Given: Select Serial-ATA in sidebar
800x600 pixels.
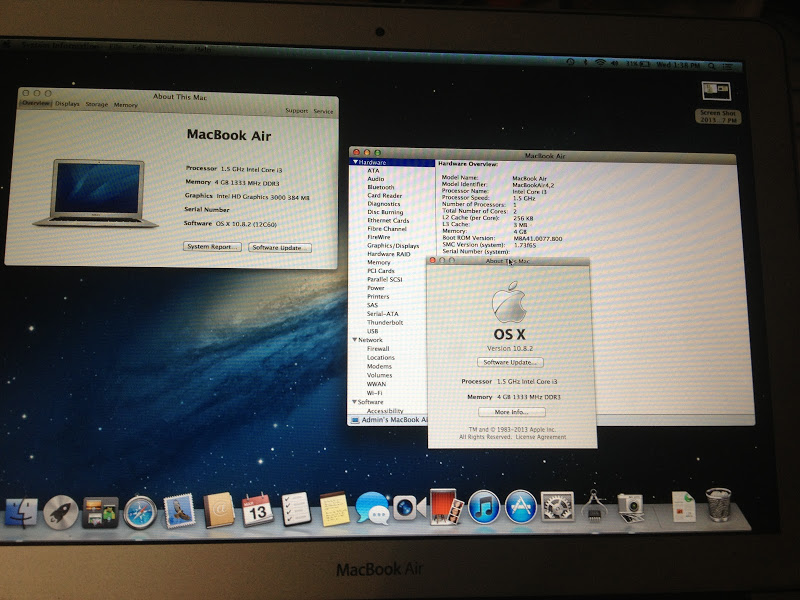Looking at the screenshot, I should 383,314.
